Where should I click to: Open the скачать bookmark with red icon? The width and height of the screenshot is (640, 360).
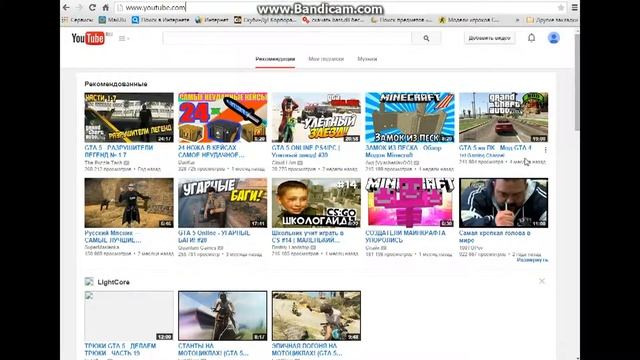333,20
